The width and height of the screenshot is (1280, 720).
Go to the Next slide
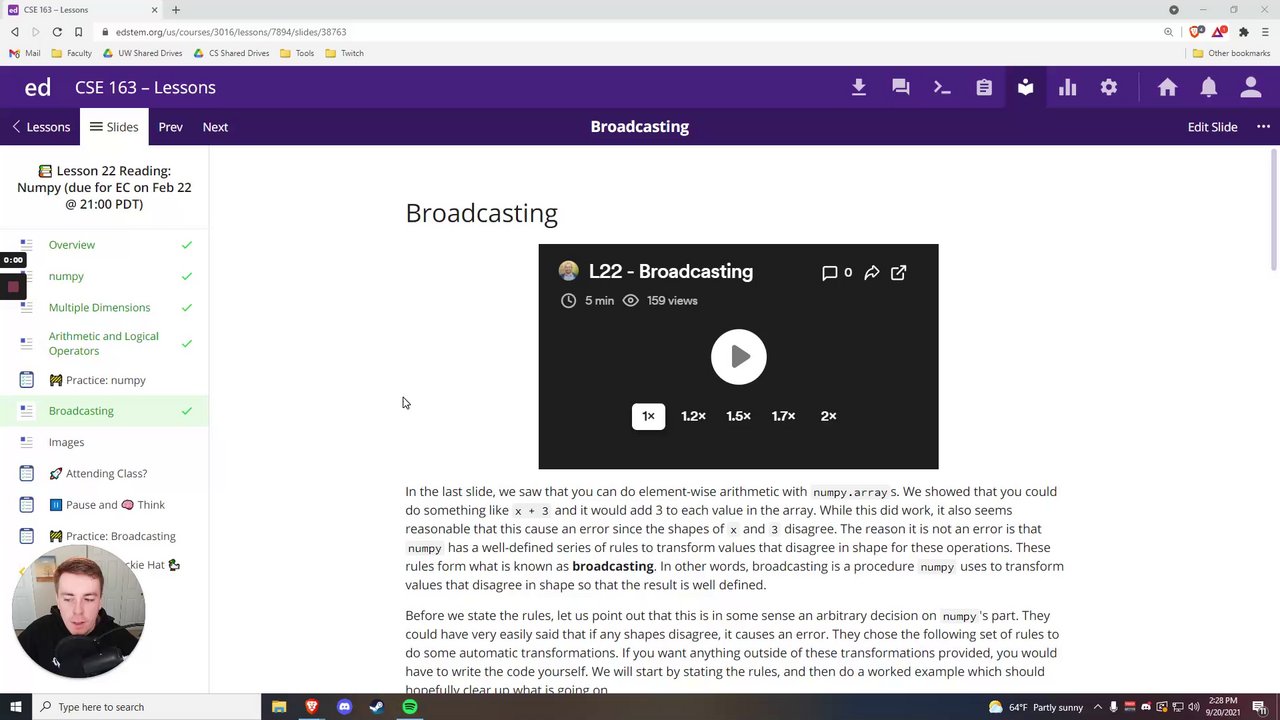pyautogui.click(x=215, y=127)
